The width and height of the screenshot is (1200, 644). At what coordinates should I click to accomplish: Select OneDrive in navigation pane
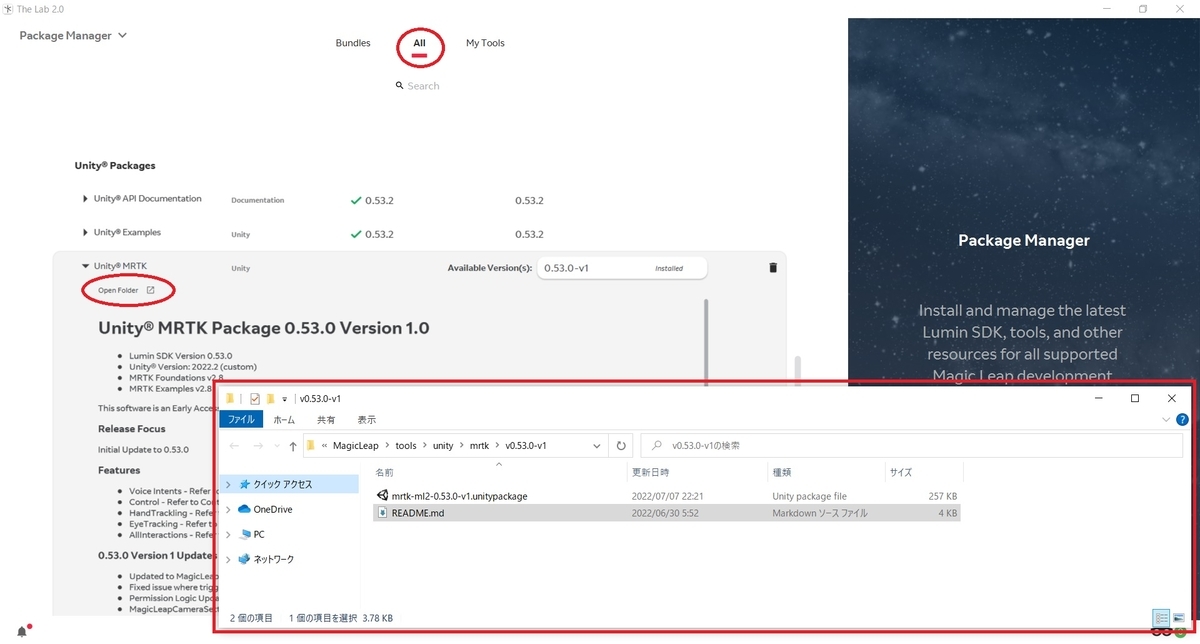click(x=273, y=509)
